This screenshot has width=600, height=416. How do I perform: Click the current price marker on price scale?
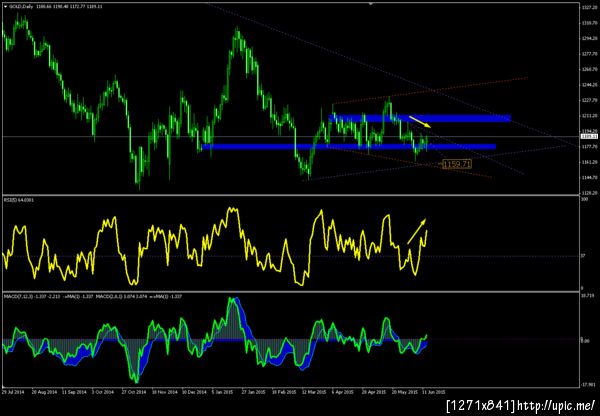point(589,136)
